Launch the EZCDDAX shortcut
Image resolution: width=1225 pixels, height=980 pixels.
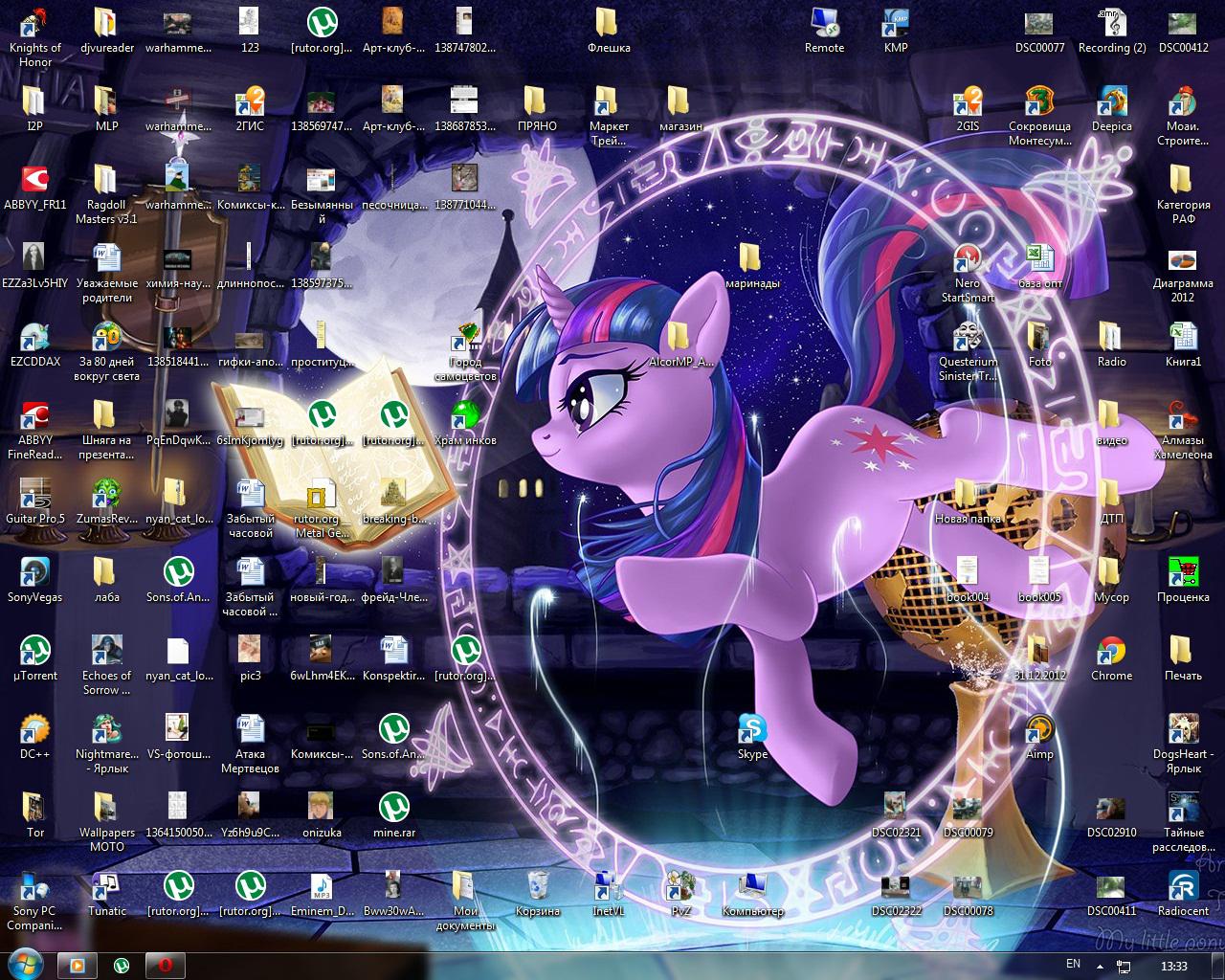tap(35, 345)
